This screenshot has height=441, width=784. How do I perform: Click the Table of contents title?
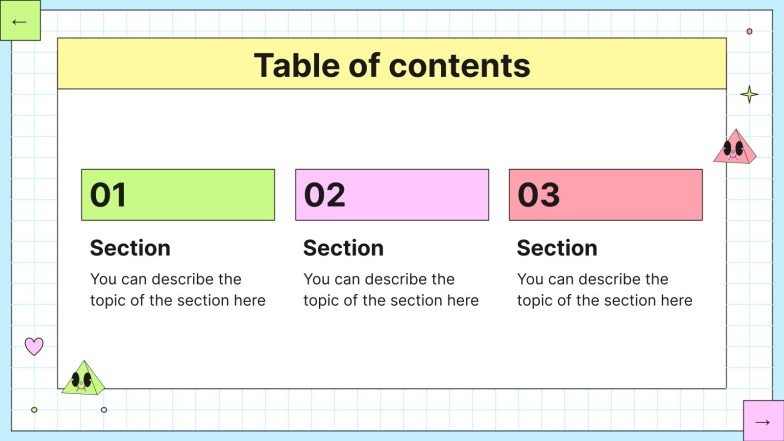click(x=391, y=65)
